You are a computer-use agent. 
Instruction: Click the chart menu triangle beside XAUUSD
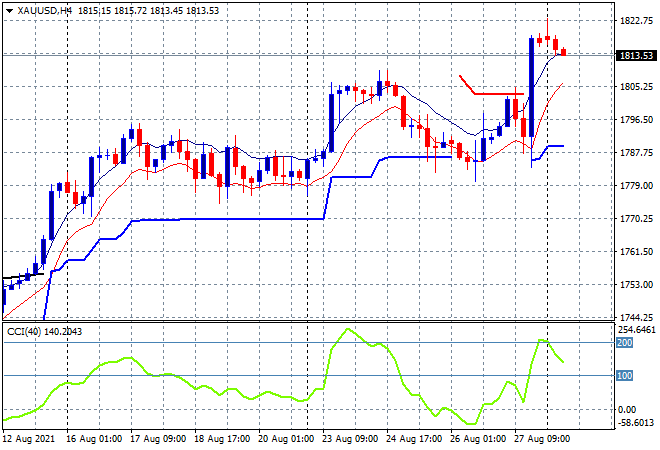click(x=9, y=11)
